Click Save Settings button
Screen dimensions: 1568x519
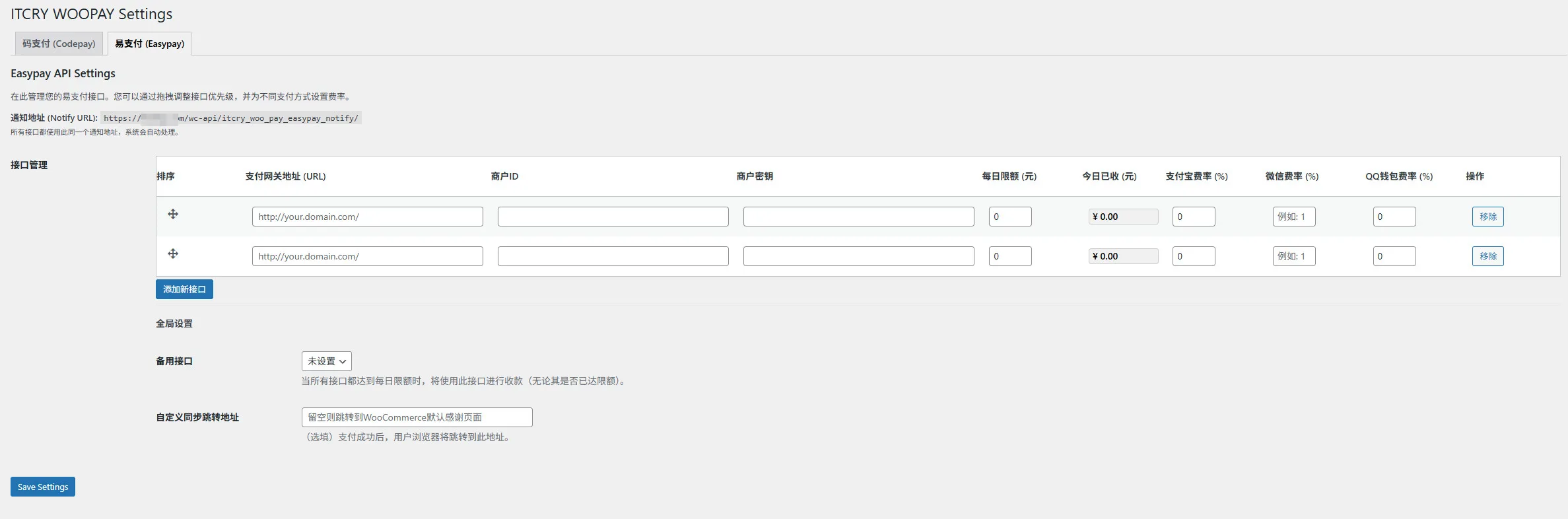tap(43, 487)
